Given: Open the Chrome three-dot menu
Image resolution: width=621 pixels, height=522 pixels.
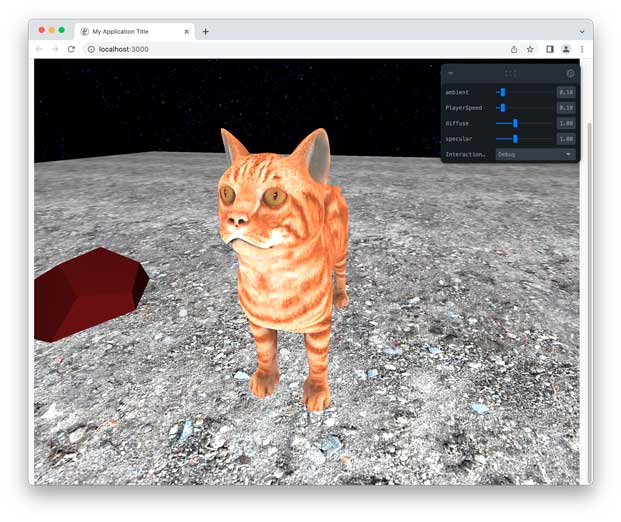Looking at the screenshot, I should (x=582, y=49).
